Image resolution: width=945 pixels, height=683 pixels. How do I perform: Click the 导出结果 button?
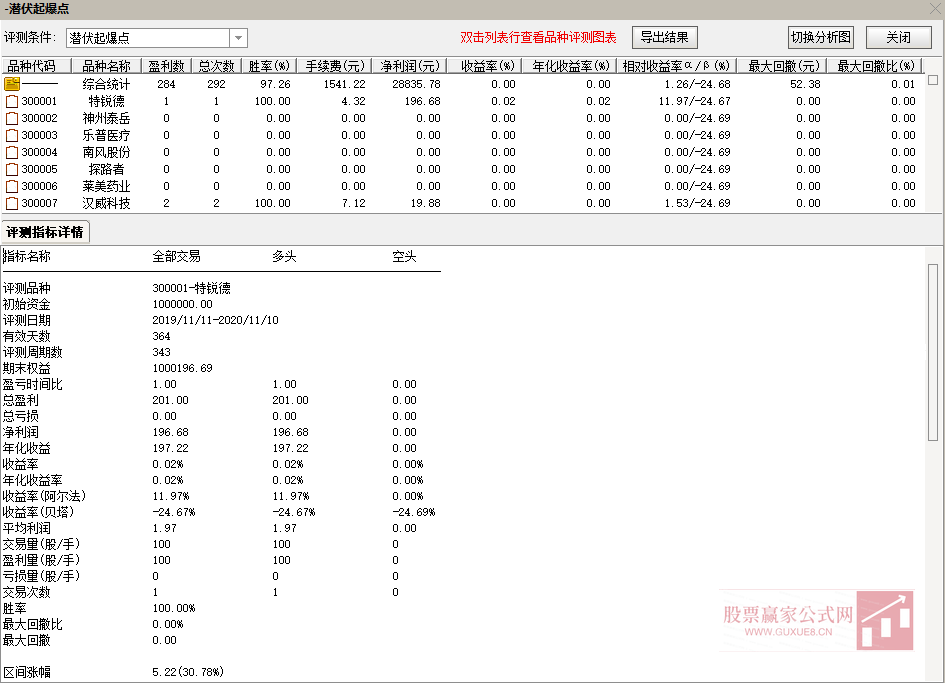pos(664,36)
